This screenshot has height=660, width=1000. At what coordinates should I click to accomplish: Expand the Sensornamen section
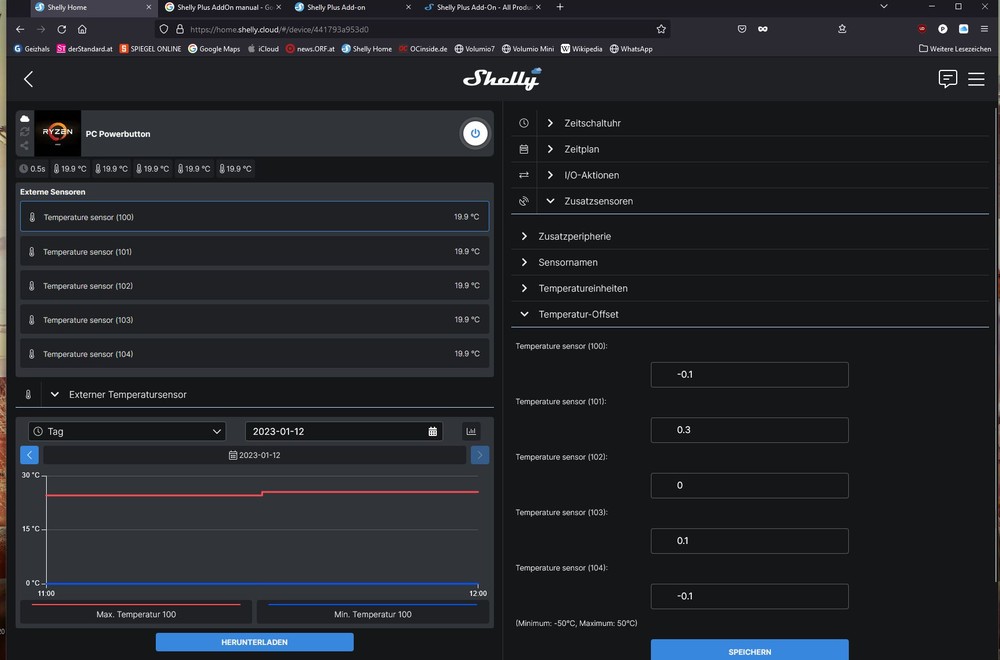(x=567, y=262)
